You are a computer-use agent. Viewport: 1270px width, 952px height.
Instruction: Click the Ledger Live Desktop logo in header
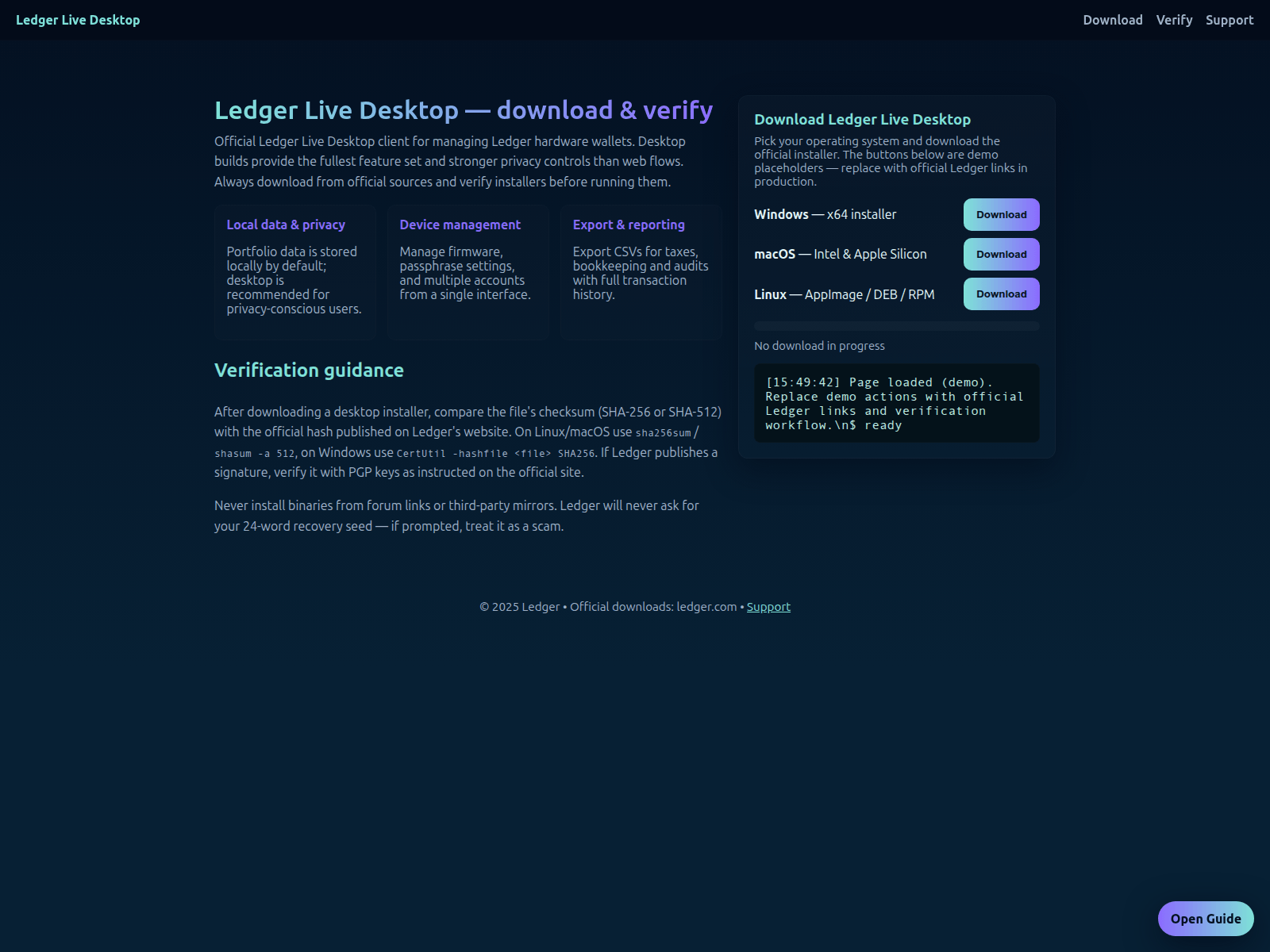click(x=78, y=20)
